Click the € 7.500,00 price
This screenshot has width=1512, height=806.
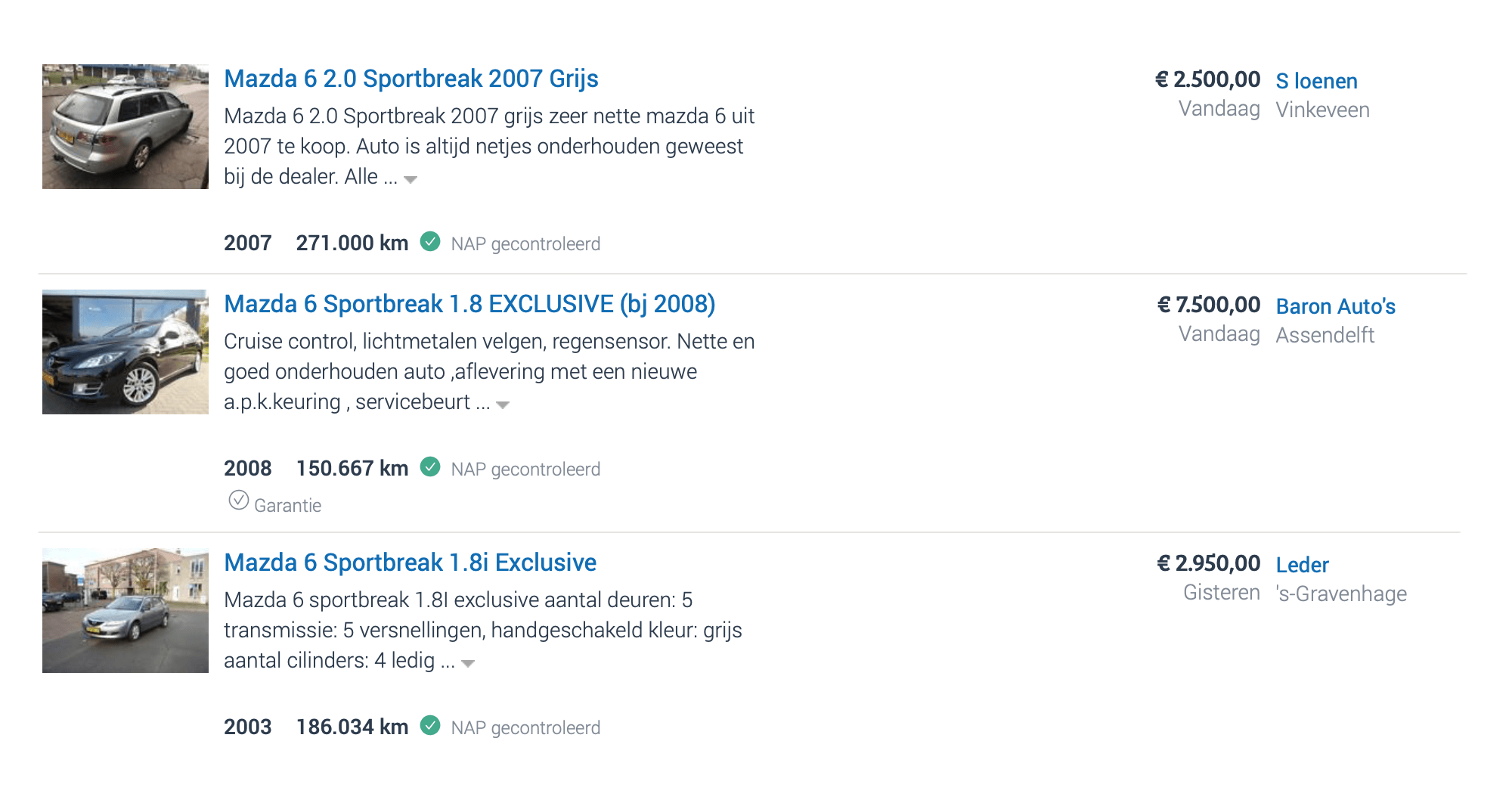coord(1208,305)
